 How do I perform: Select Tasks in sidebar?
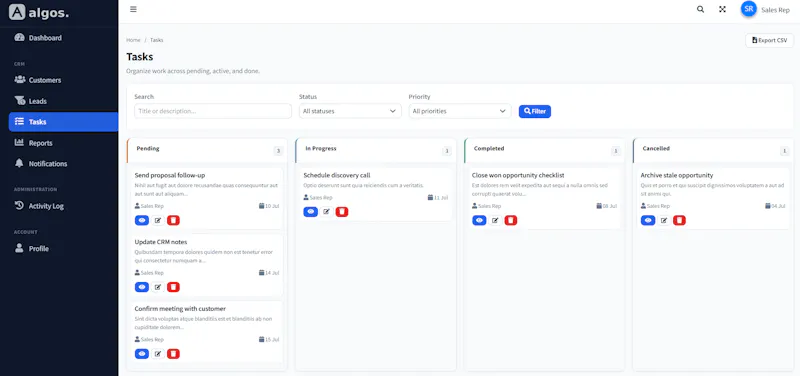point(63,122)
